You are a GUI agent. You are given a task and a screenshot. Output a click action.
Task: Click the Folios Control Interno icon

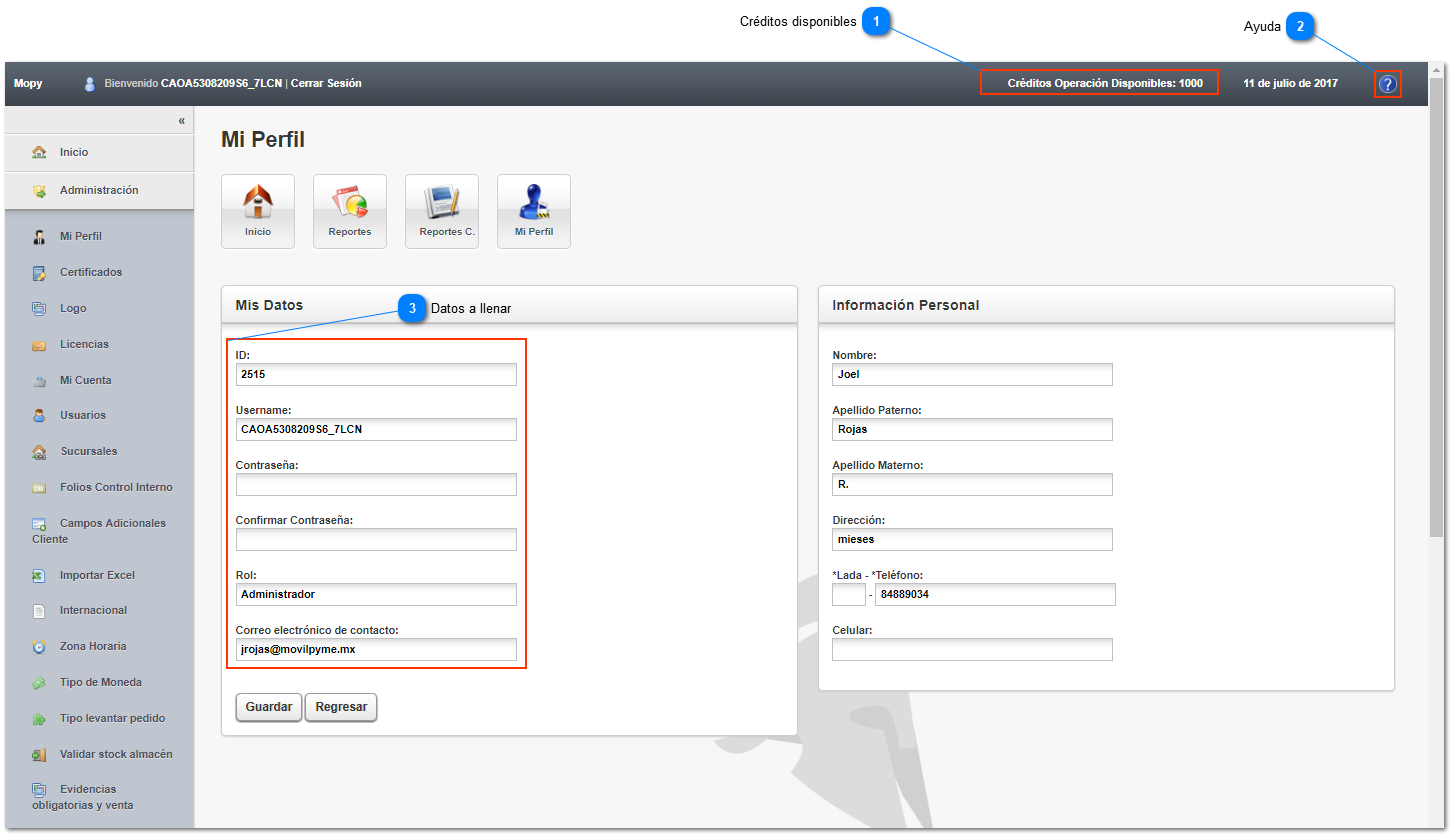[39, 488]
